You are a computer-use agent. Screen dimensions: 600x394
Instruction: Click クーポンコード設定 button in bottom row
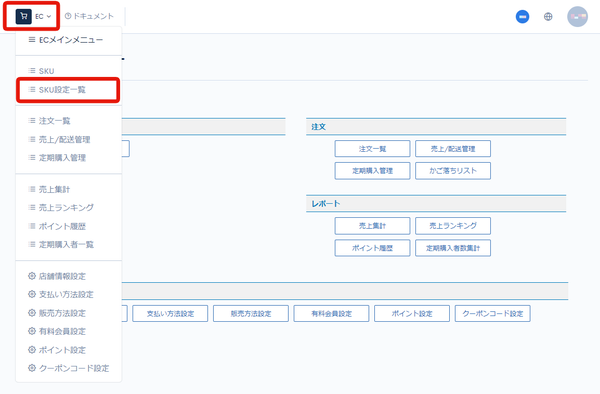(492, 314)
